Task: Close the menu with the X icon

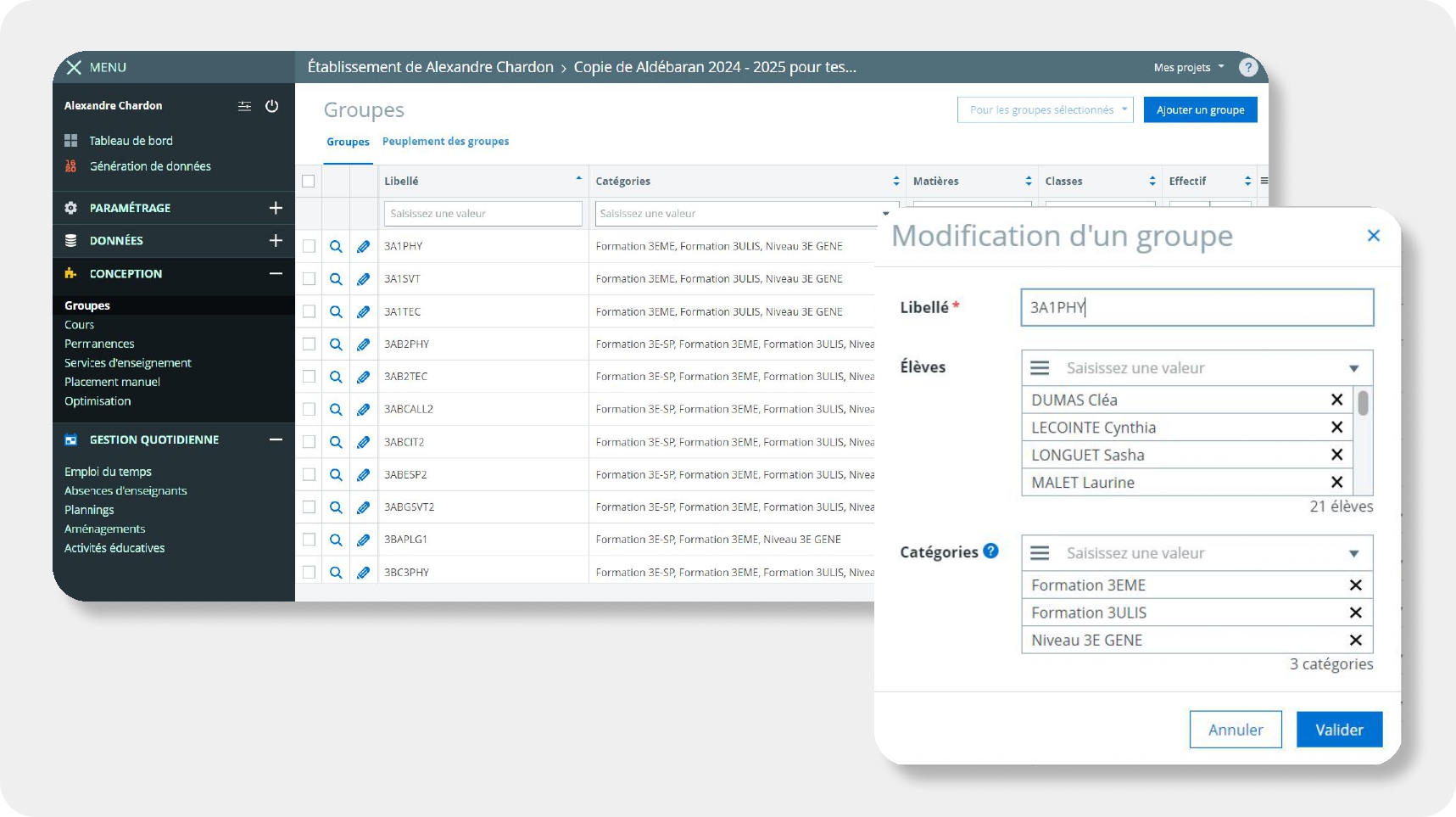Action: point(74,67)
